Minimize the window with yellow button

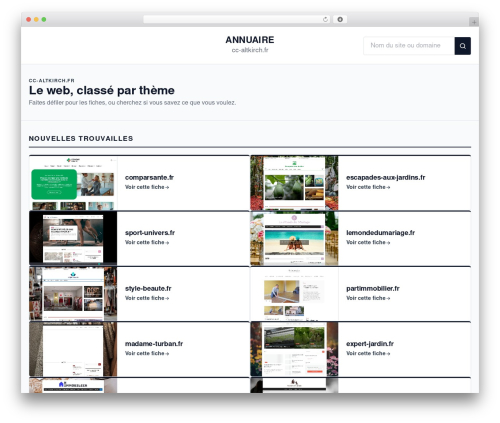click(x=36, y=20)
